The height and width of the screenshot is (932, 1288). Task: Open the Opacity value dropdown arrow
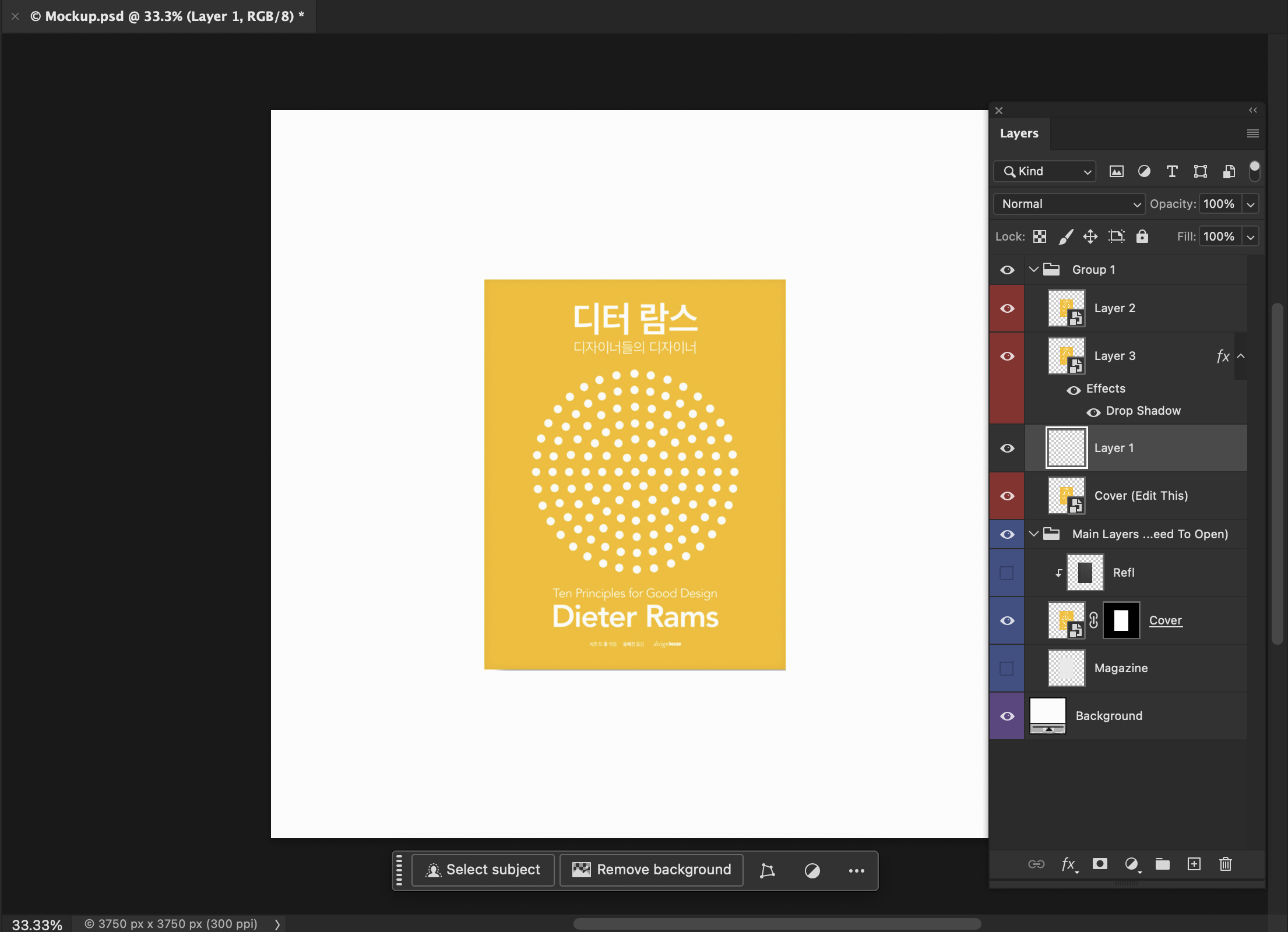pos(1251,204)
